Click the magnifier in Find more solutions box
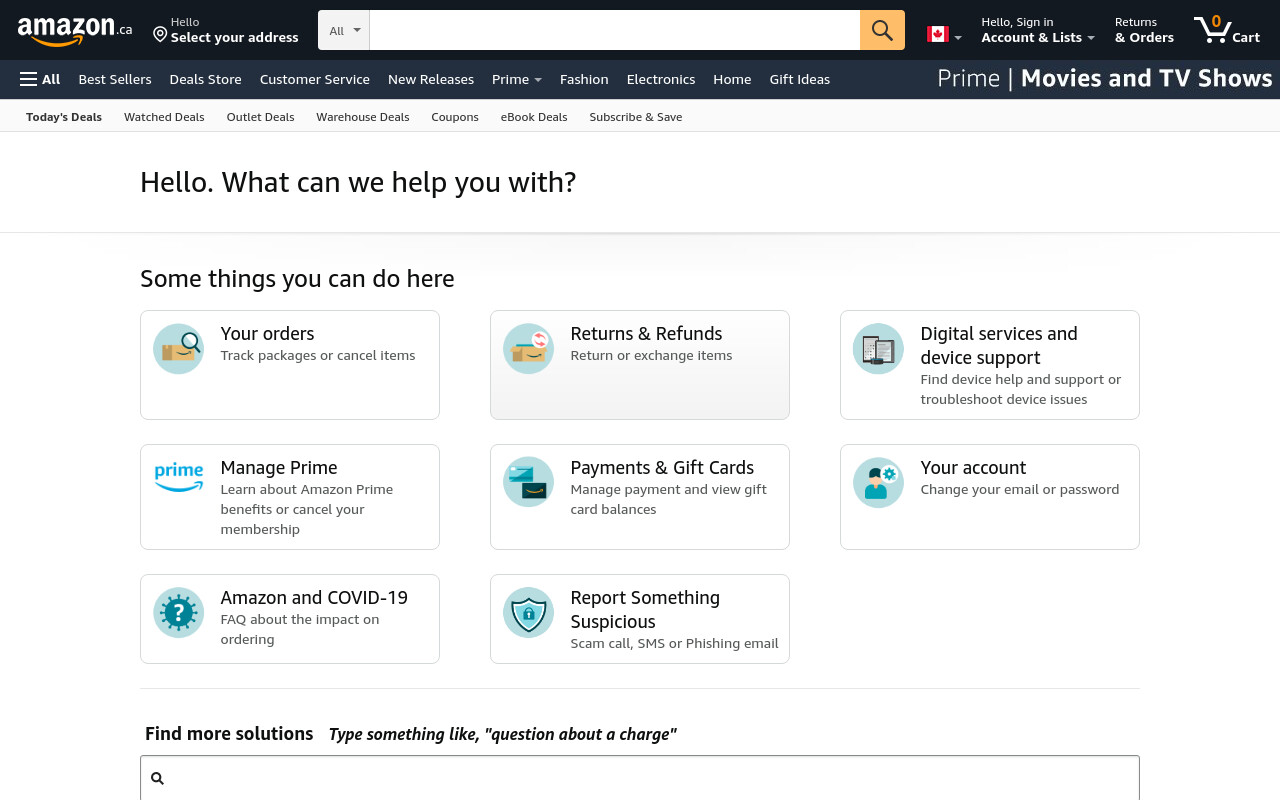This screenshot has width=1280, height=800. (157, 778)
